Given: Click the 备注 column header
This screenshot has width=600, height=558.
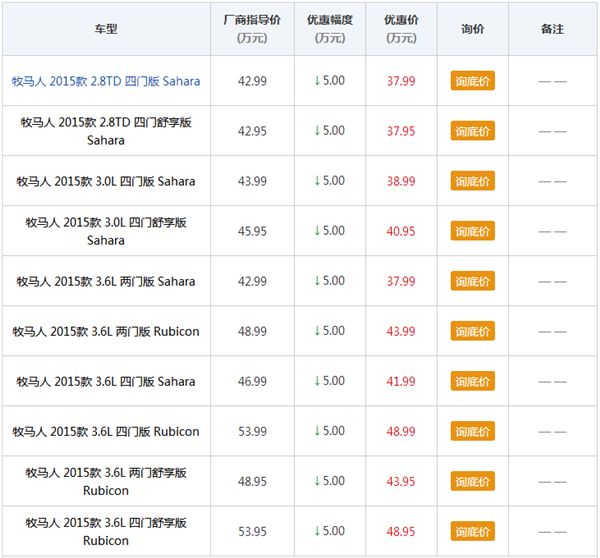Looking at the screenshot, I should [x=553, y=29].
